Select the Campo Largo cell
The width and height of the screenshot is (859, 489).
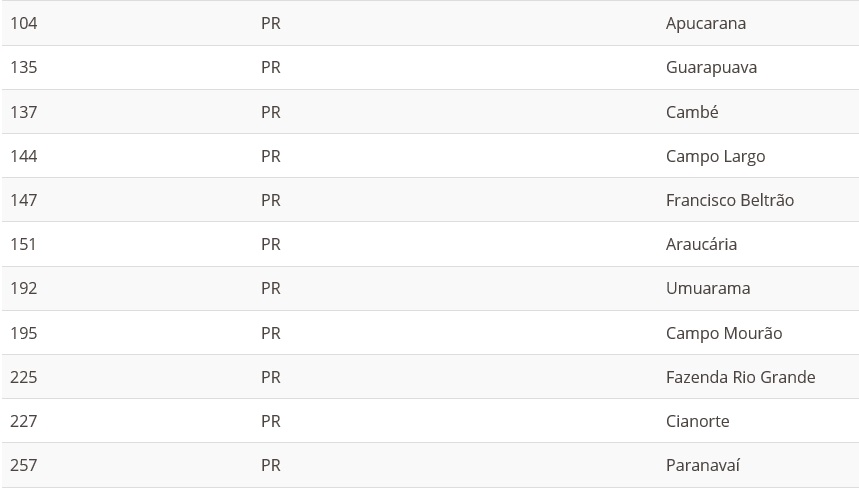715,156
